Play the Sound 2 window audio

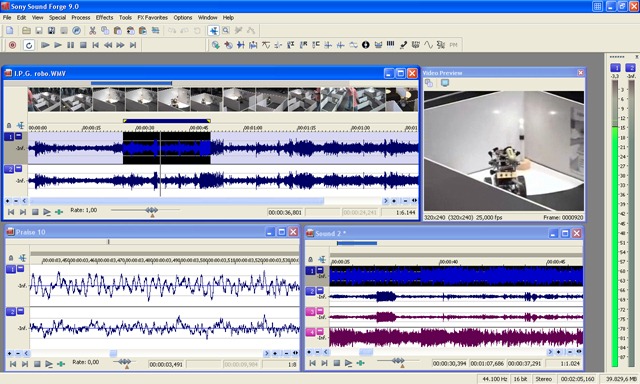click(x=348, y=363)
